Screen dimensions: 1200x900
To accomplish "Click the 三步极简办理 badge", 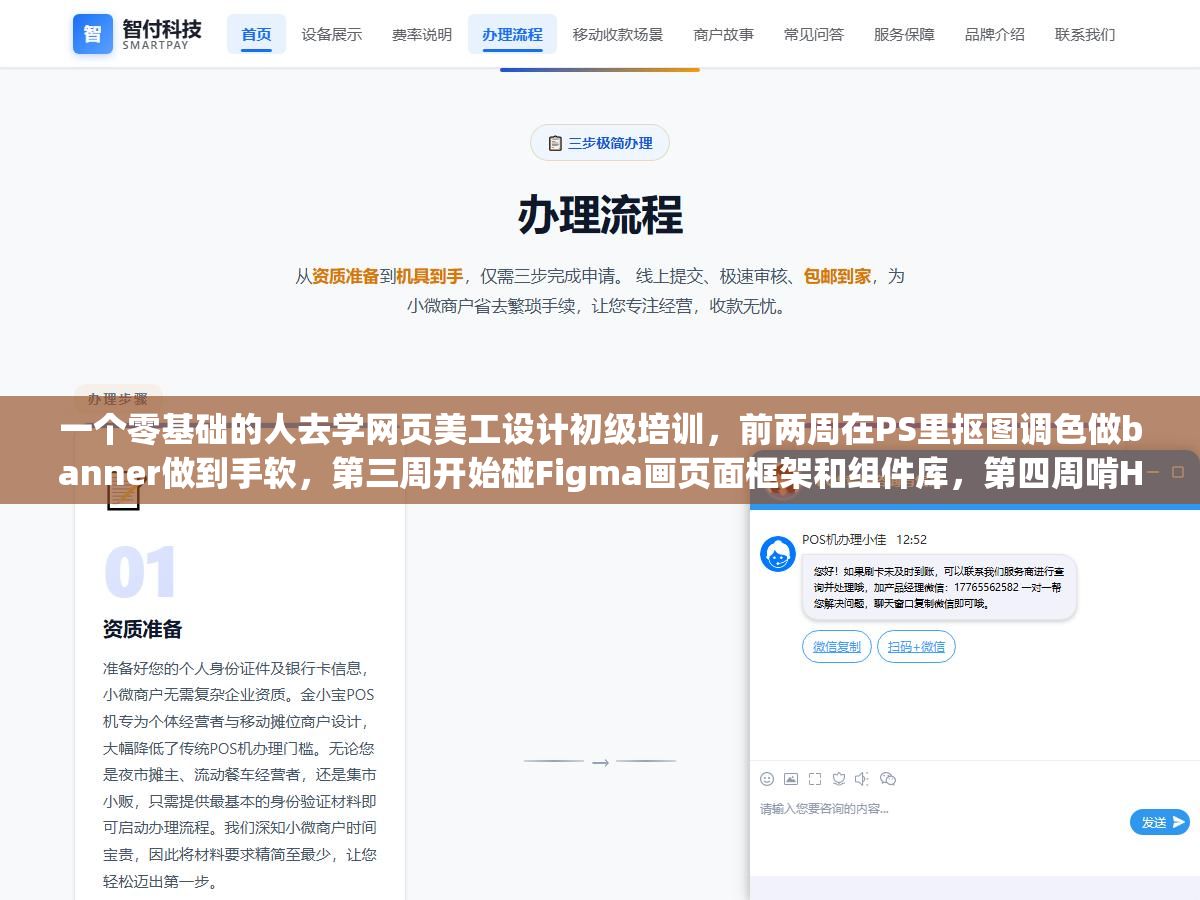I will 599,143.
